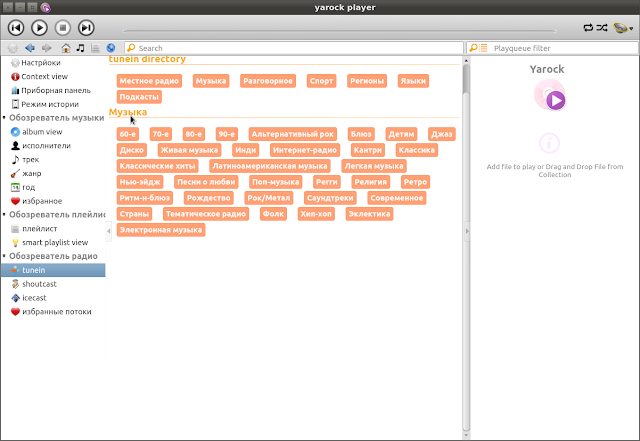Open Местное радио category
640x441 pixels.
149,81
